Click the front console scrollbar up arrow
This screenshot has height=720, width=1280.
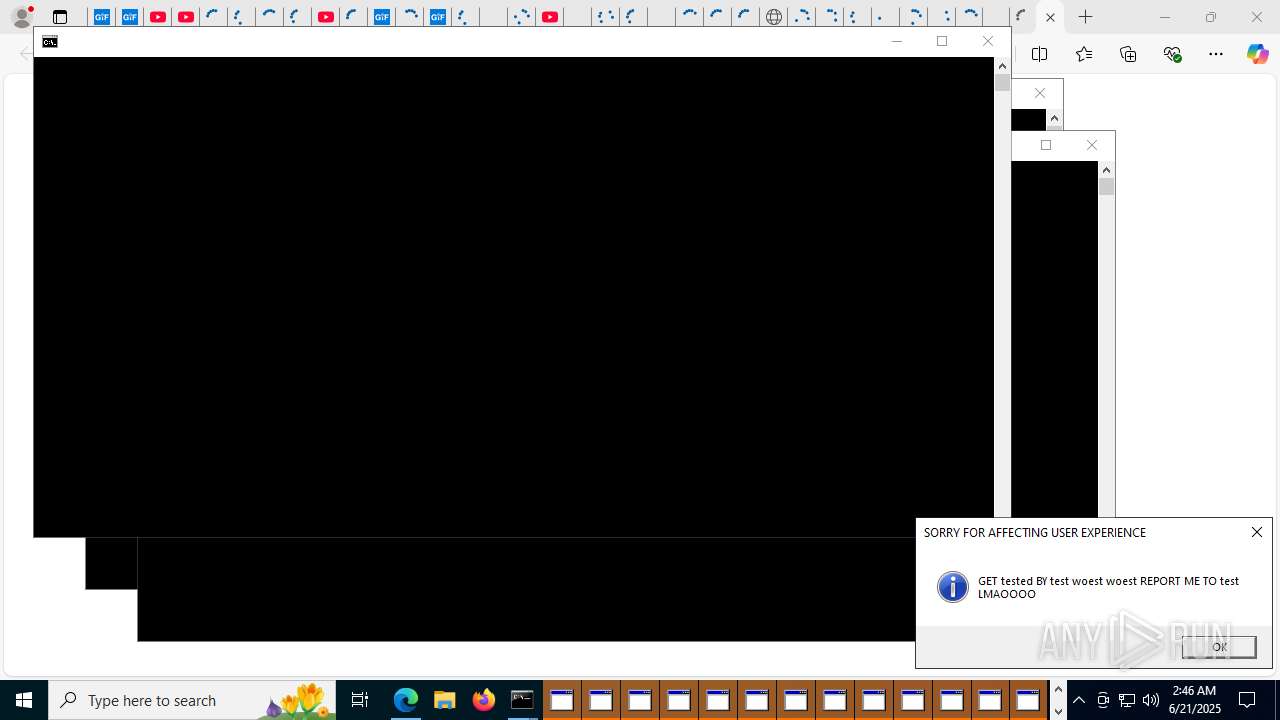tap(1002, 66)
